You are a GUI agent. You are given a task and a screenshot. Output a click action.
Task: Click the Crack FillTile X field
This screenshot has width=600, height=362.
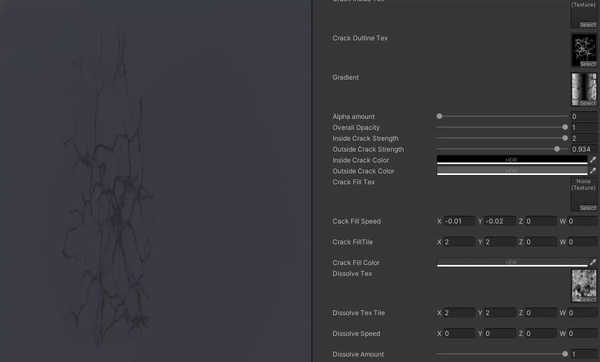[x=459, y=242]
